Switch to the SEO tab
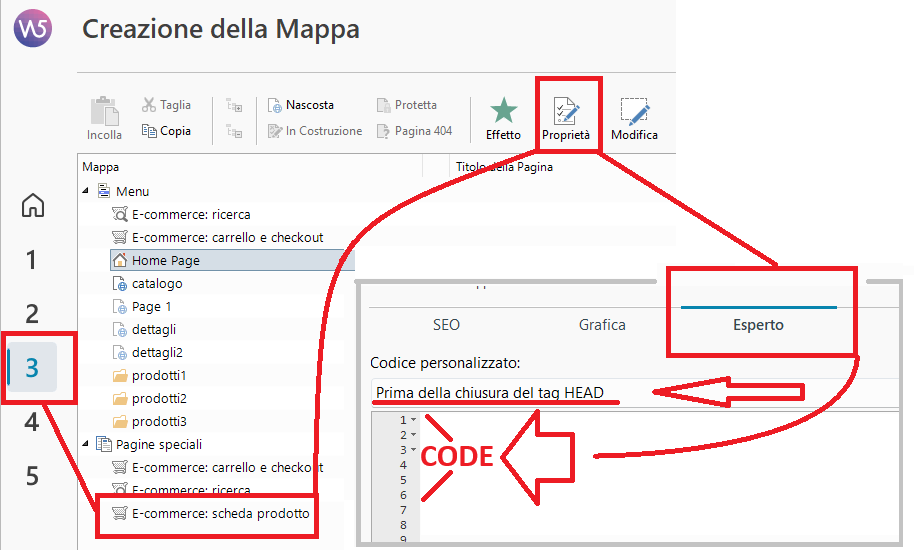This screenshot has height=558, width=916. click(x=446, y=325)
